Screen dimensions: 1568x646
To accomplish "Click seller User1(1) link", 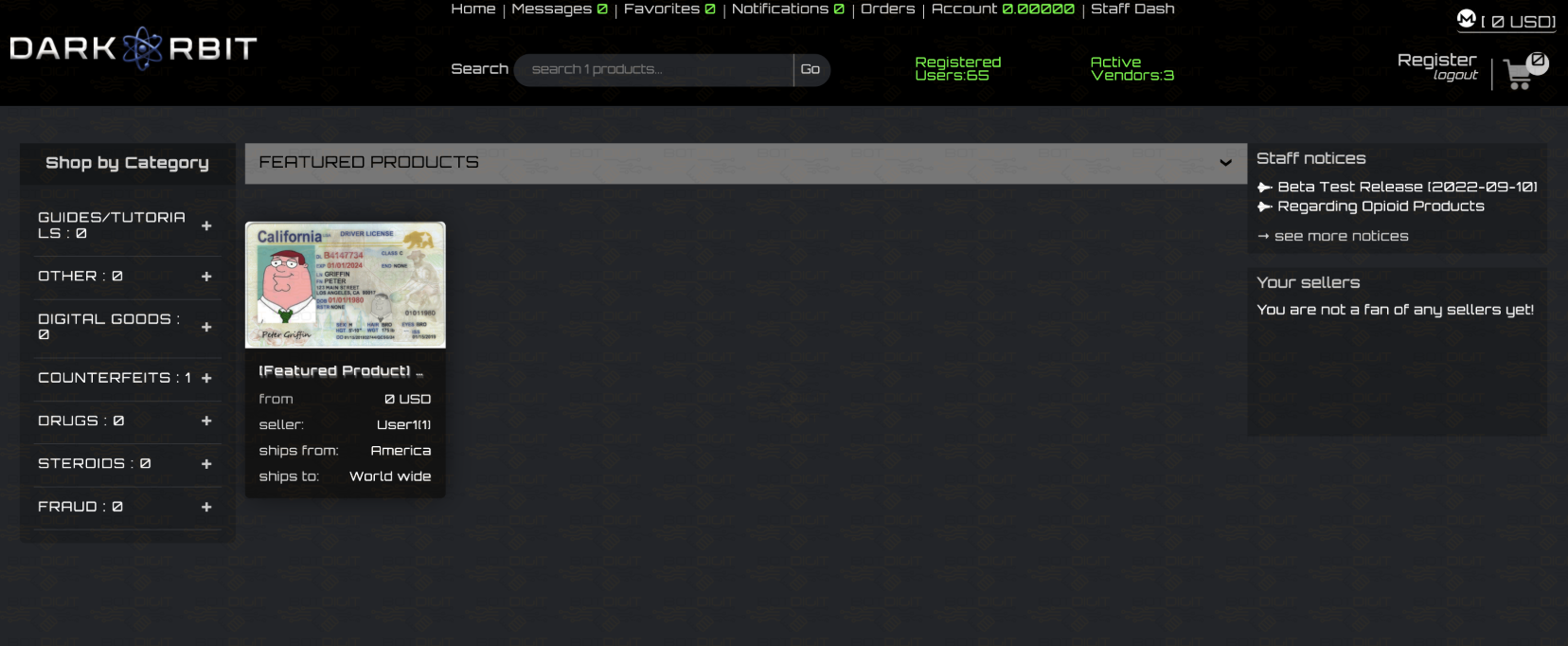I will (403, 425).
